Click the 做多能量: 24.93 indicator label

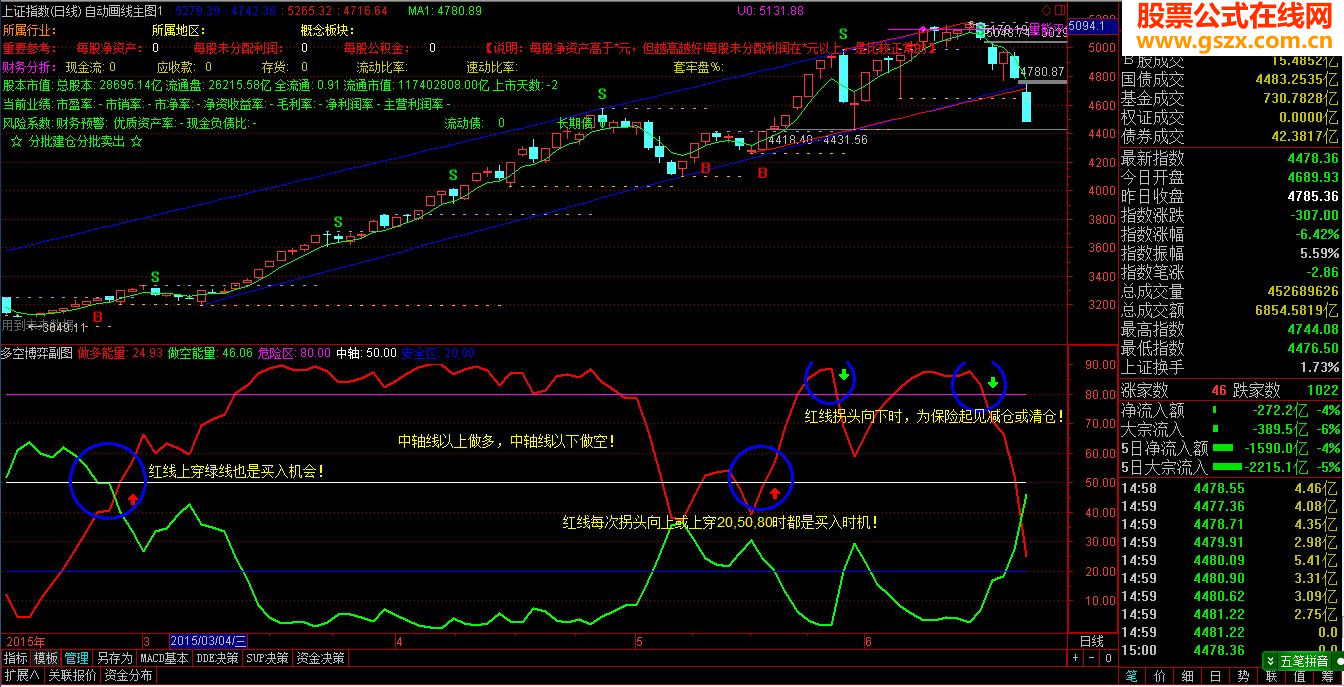point(120,353)
